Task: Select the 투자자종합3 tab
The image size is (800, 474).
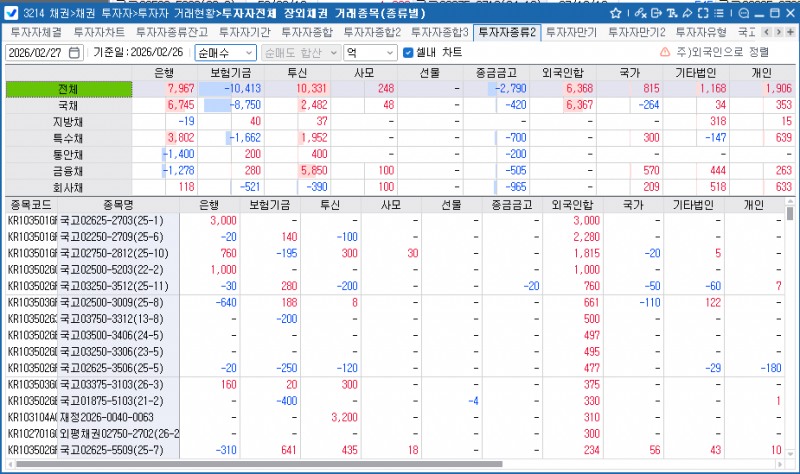Action: pyautogui.click(x=440, y=32)
